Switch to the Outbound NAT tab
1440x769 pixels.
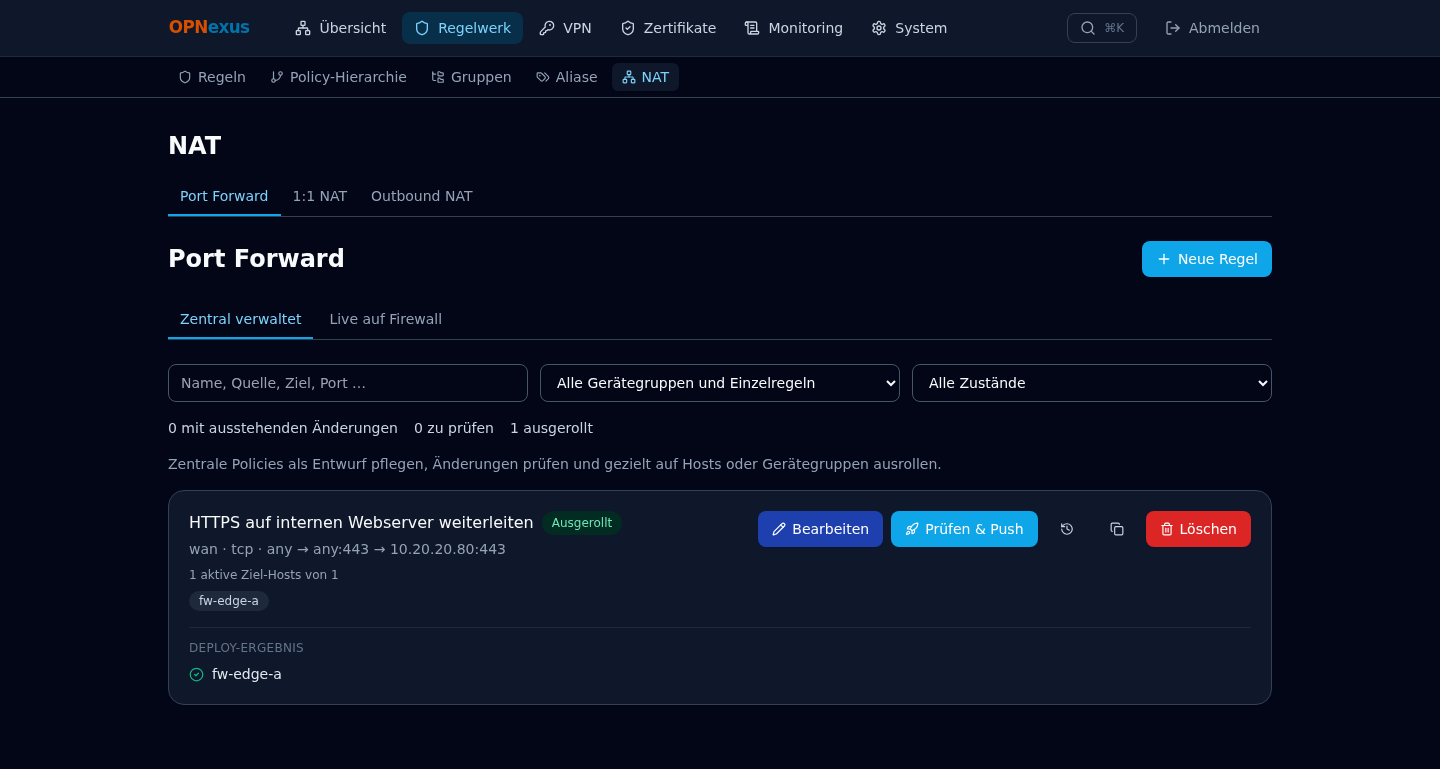422,196
